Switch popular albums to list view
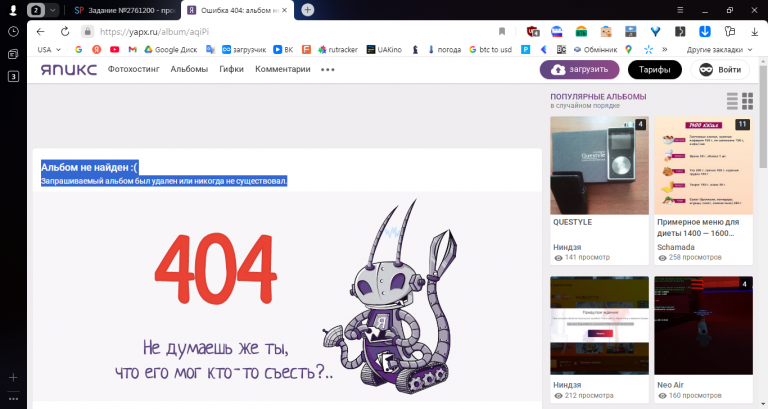 click(x=732, y=101)
